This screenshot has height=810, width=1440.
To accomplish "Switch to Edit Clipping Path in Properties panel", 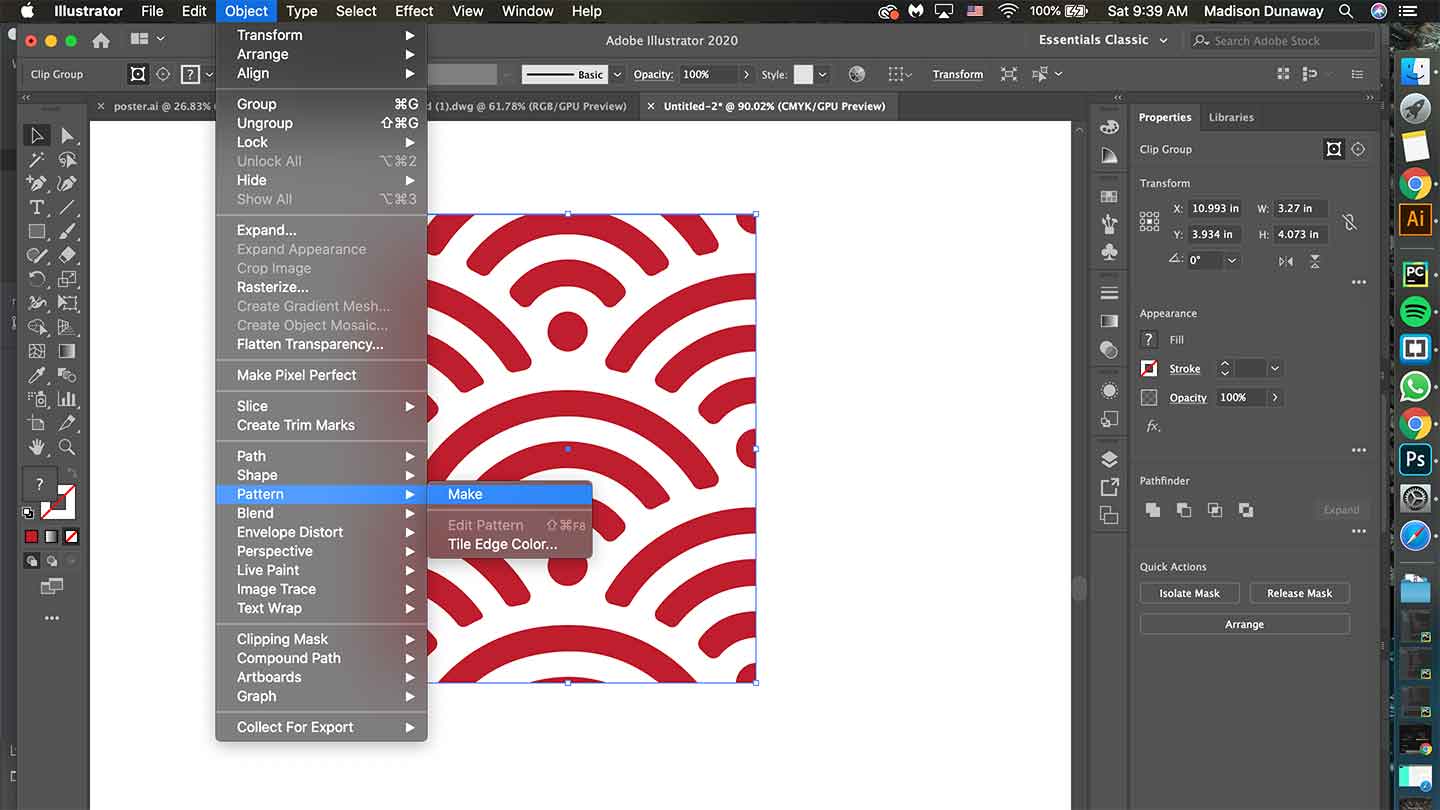I will [x=1333, y=149].
